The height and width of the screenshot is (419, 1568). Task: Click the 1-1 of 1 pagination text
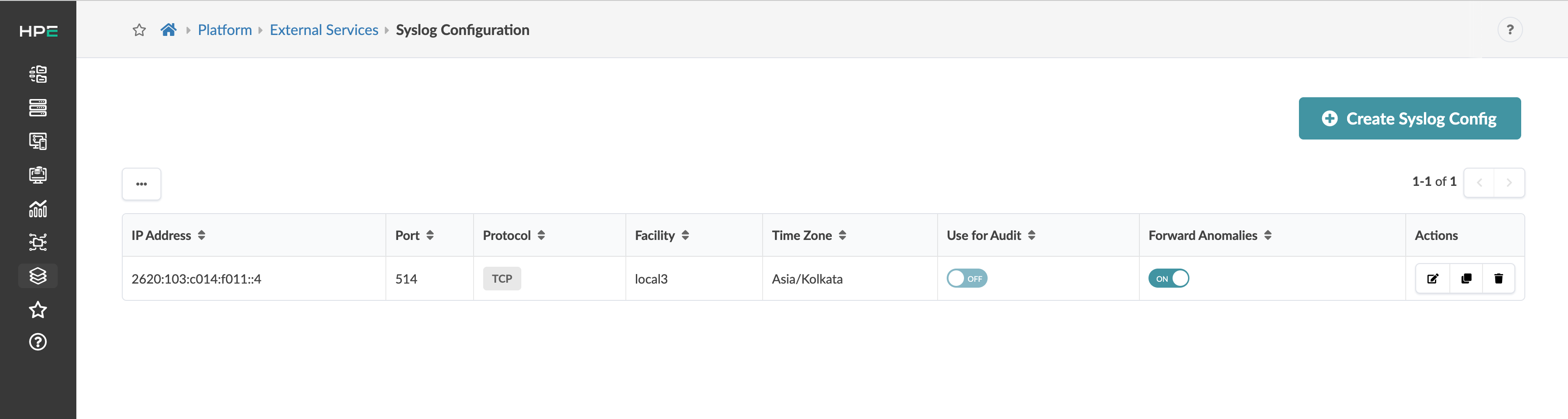point(1434,181)
